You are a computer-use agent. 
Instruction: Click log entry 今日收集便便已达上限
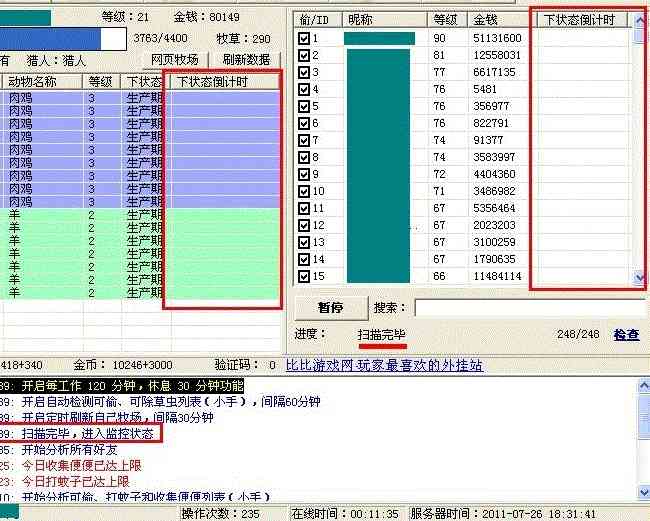click(81, 465)
